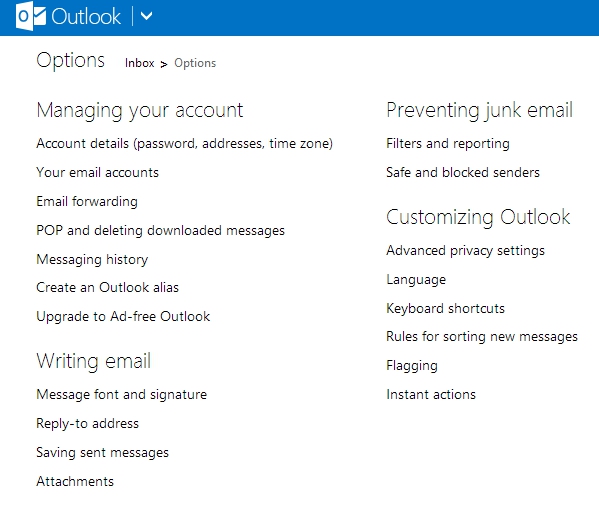This screenshot has width=599, height=505.
Task: Click the Preventing junk email heading
Action: point(479,111)
